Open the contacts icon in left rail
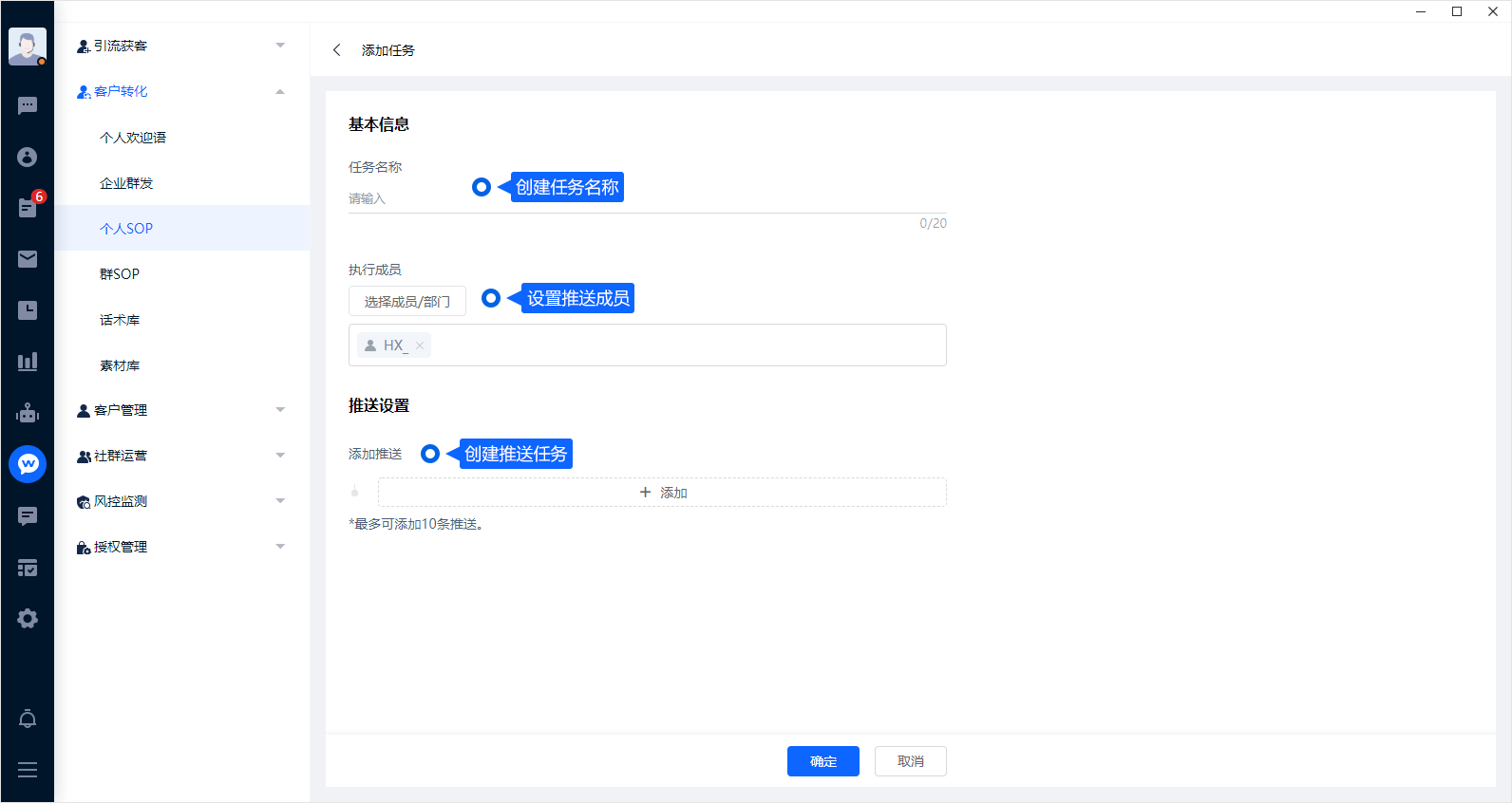The width and height of the screenshot is (1512, 803). click(x=28, y=157)
